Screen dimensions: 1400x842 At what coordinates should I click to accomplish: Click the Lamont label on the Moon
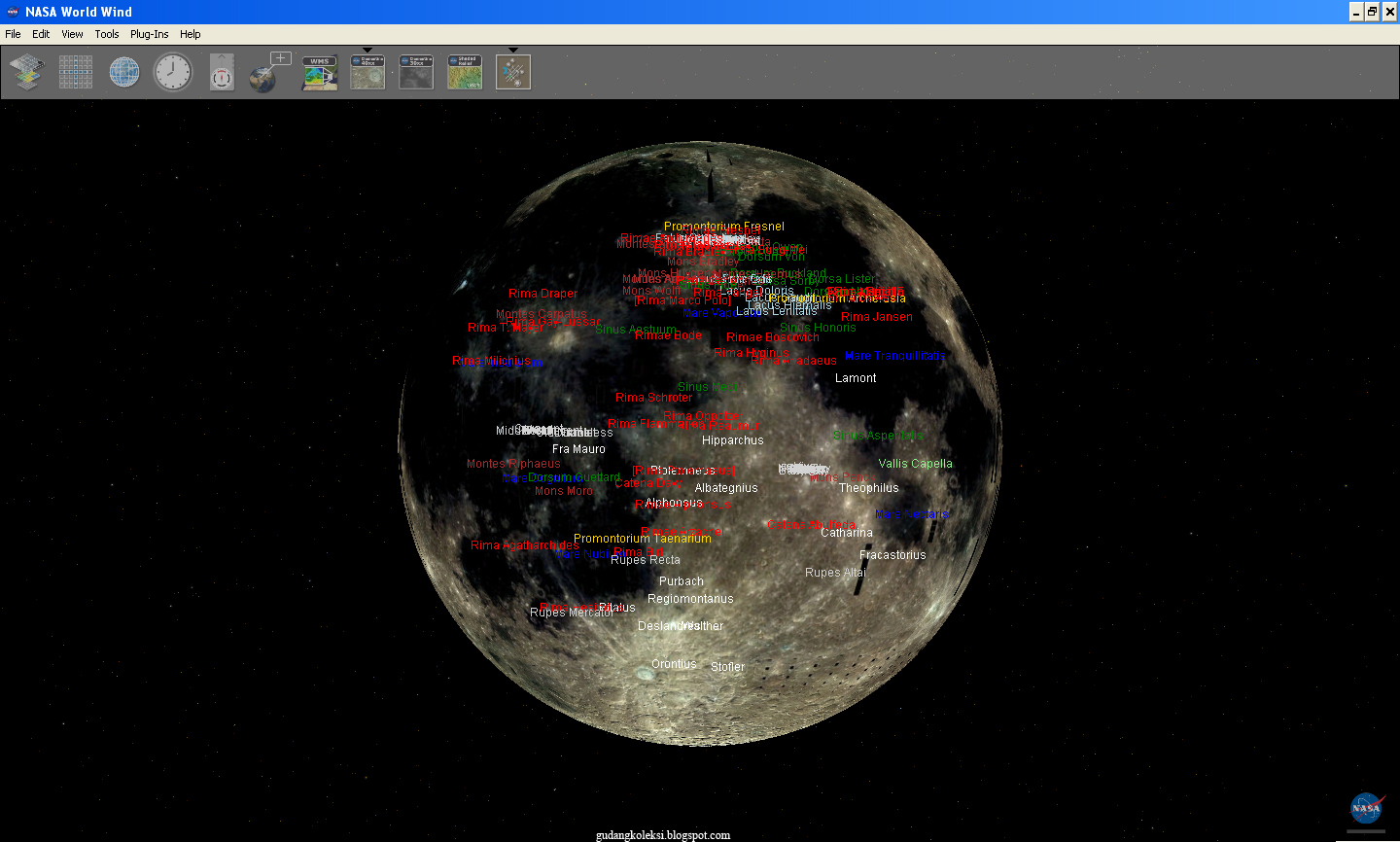click(x=856, y=378)
